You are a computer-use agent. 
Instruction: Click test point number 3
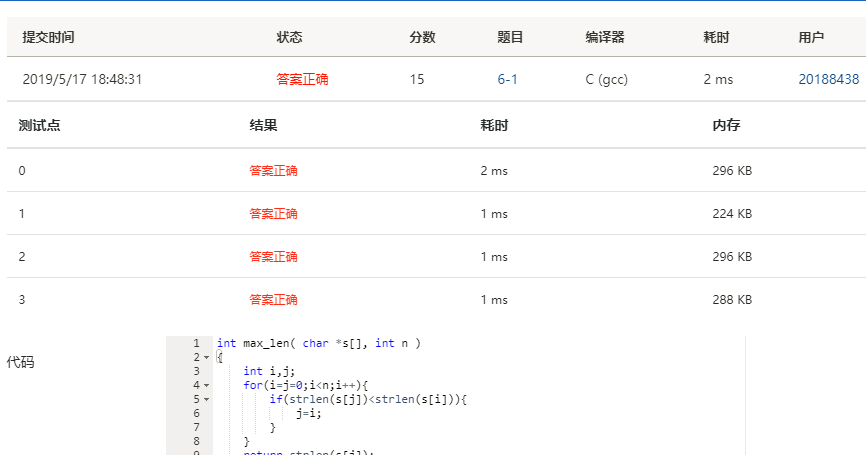[22, 300]
